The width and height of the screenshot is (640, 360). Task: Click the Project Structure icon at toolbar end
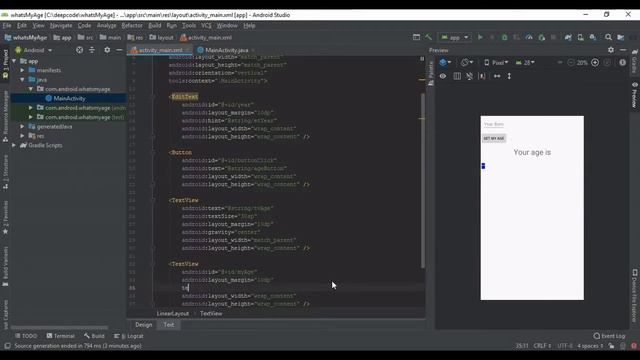(620, 37)
